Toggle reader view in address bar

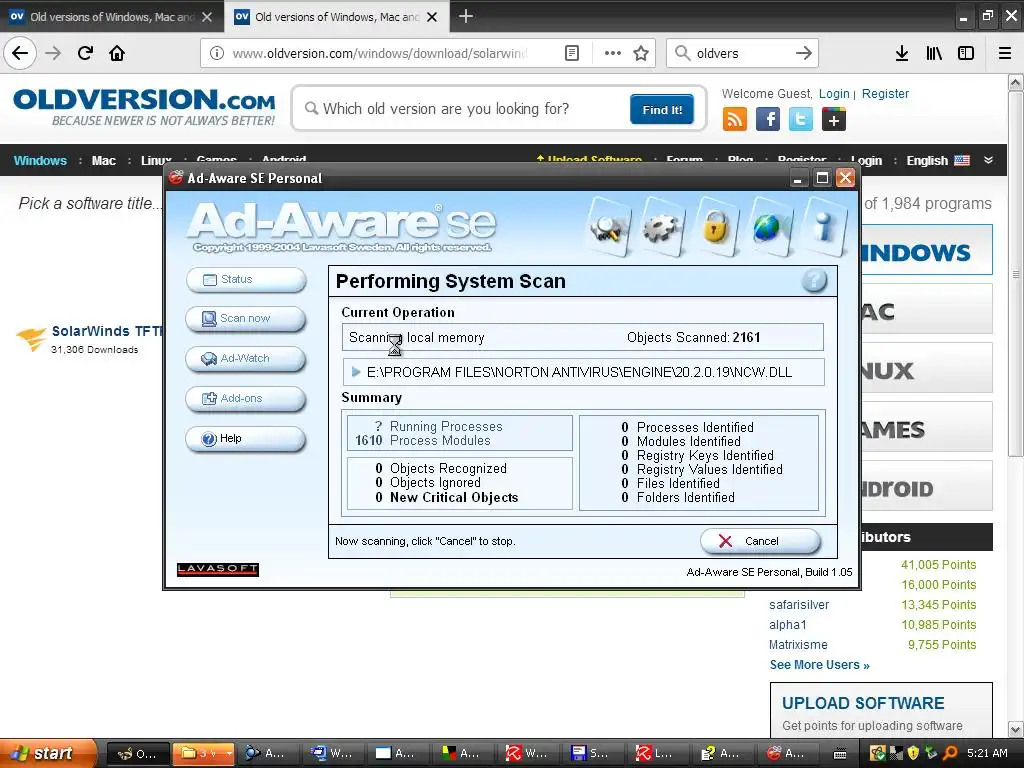[x=571, y=53]
